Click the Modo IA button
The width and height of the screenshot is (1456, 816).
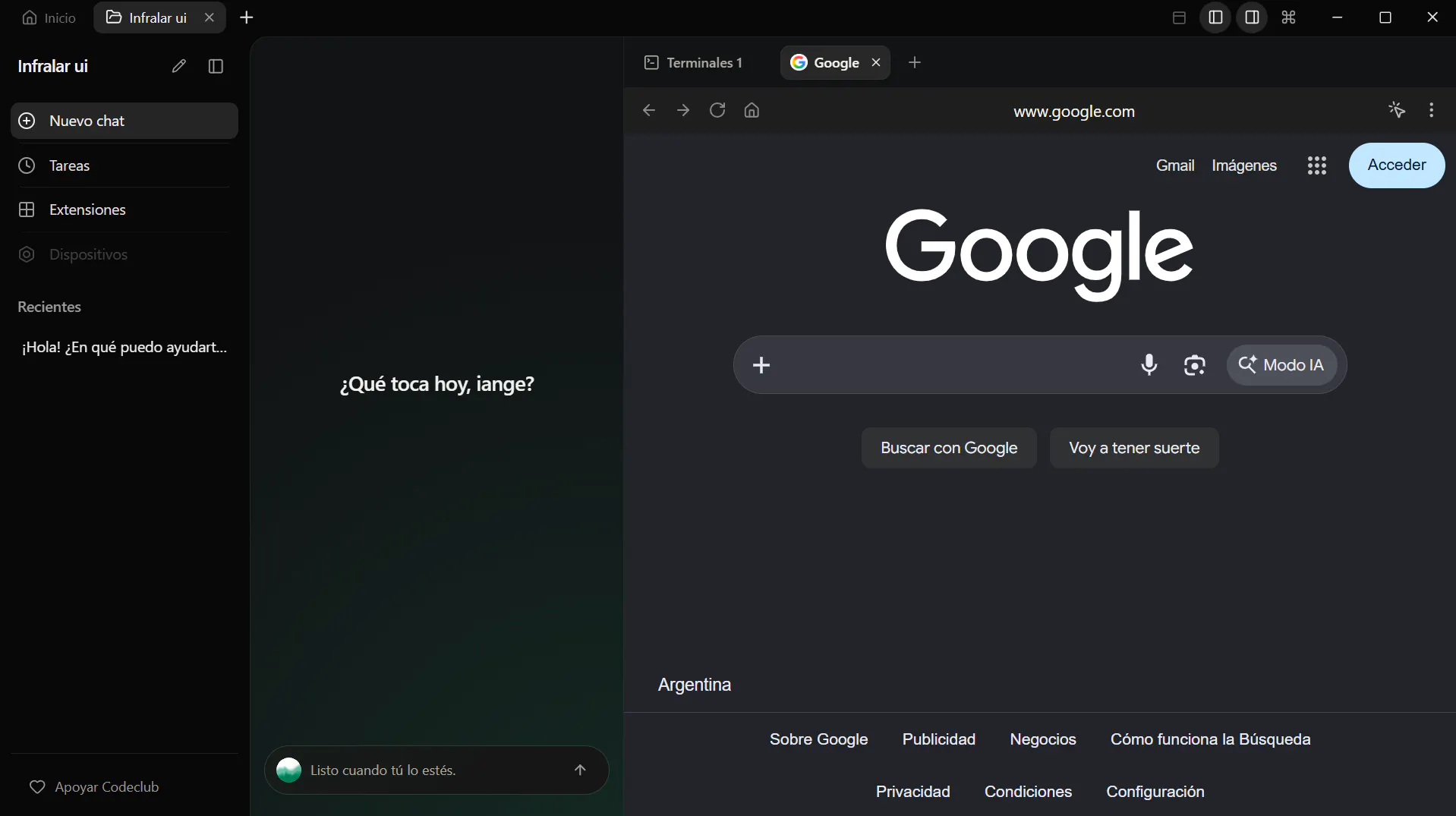coord(1281,365)
